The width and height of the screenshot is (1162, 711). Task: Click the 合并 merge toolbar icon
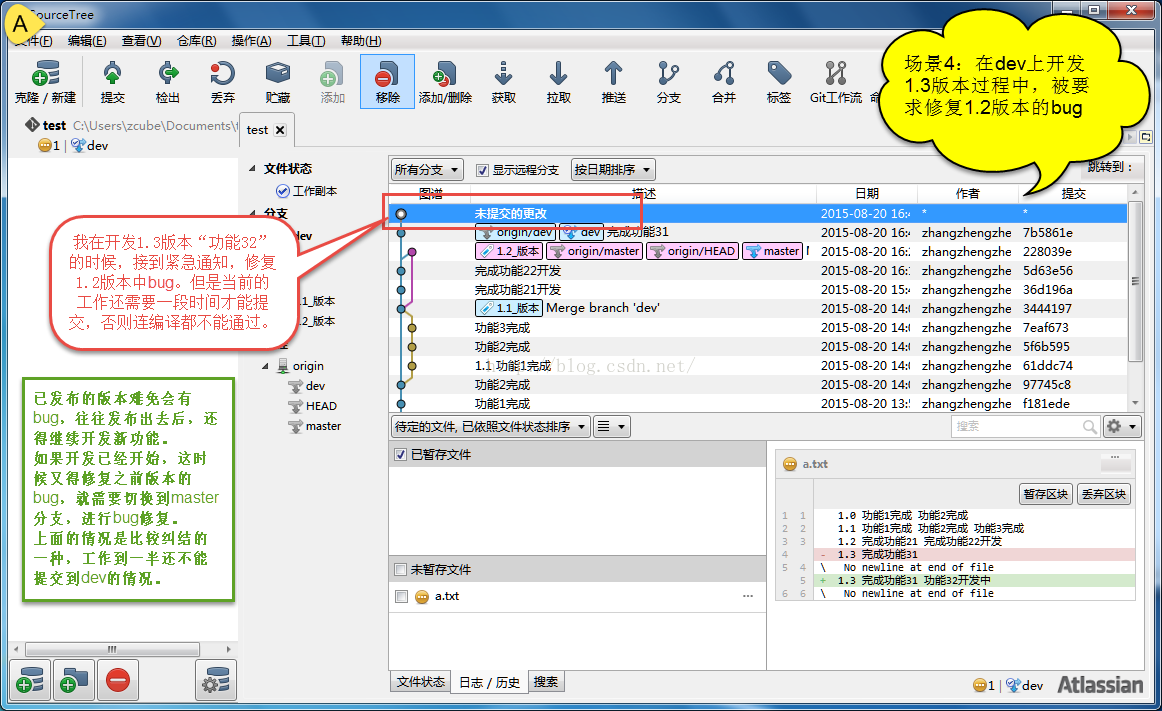(x=724, y=82)
